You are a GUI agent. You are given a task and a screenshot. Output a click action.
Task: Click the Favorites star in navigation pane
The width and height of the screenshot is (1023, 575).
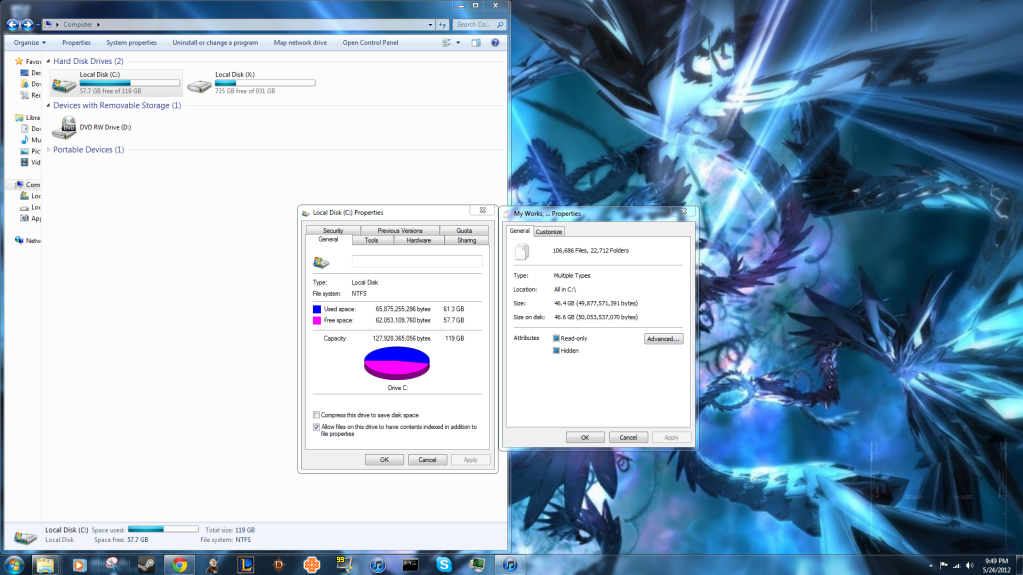point(19,61)
